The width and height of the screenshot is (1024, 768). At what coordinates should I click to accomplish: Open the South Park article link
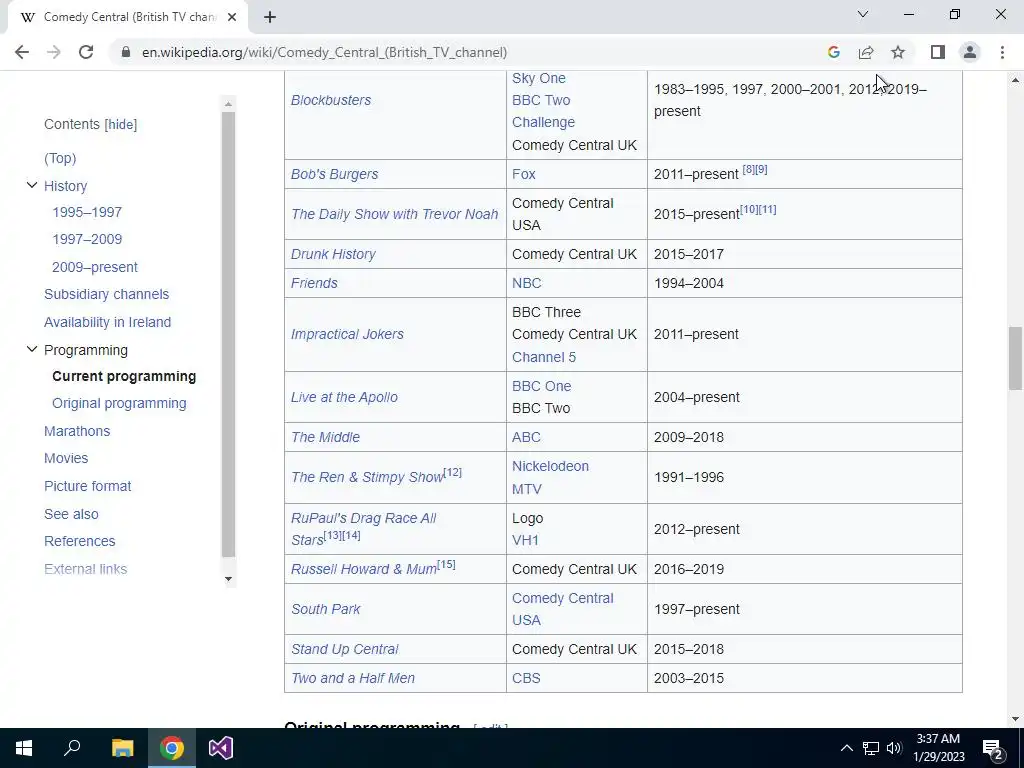pos(325,609)
